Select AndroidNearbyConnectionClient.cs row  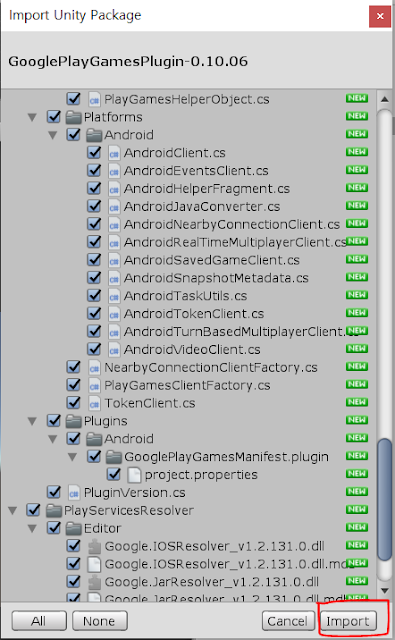click(189, 224)
